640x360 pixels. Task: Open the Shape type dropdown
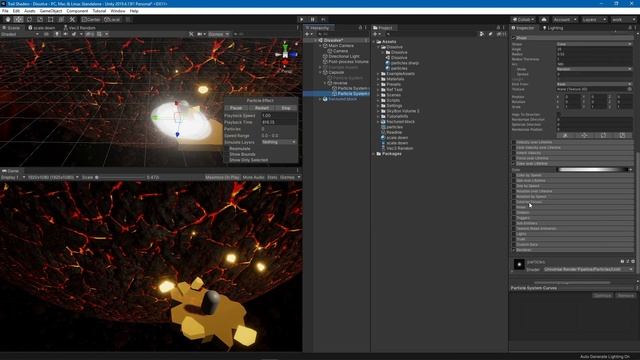pyautogui.click(x=594, y=44)
